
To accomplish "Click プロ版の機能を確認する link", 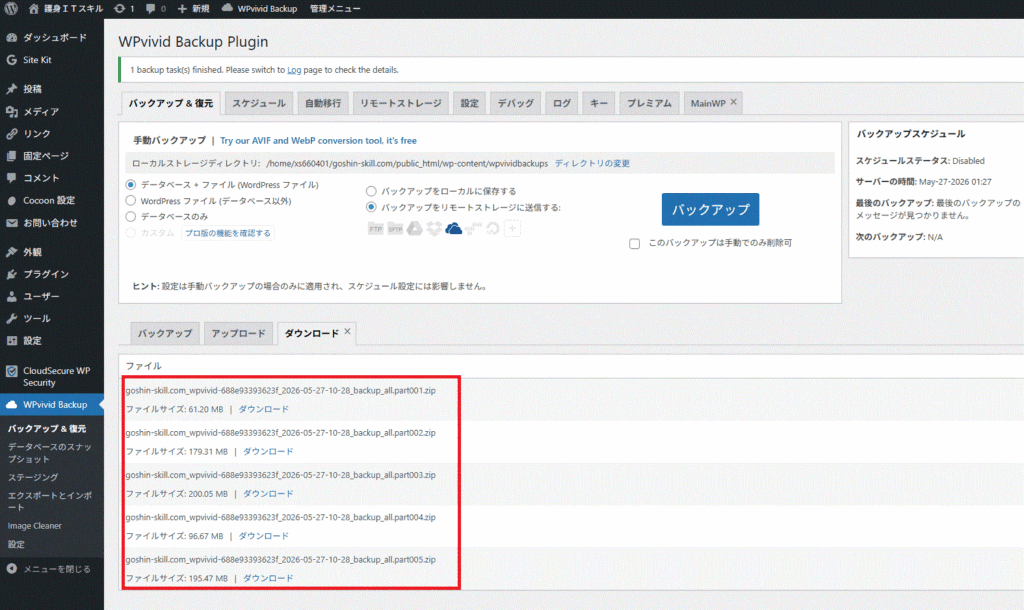I will (x=227, y=233).
